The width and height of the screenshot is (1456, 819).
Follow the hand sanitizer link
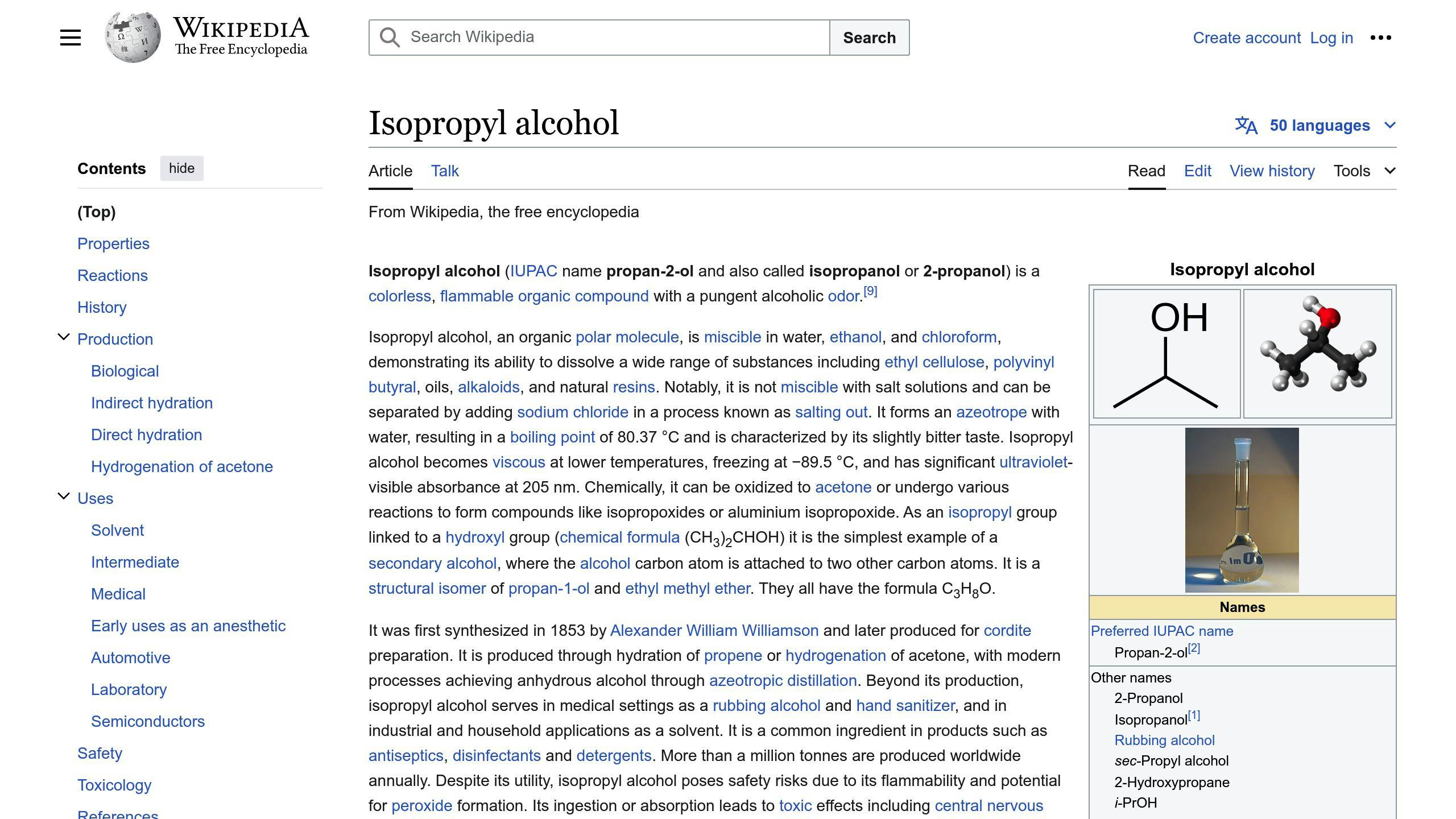pos(905,706)
